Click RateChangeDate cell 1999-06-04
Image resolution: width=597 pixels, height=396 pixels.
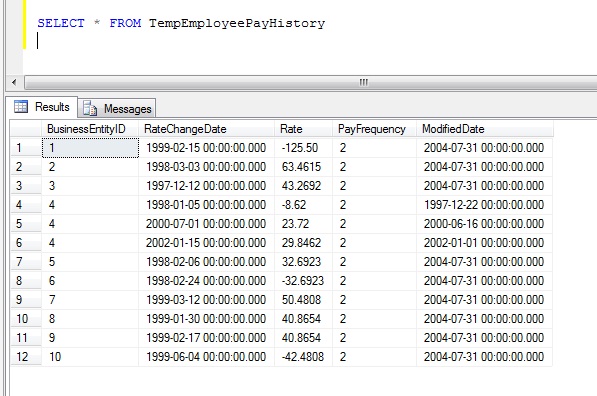(206, 357)
